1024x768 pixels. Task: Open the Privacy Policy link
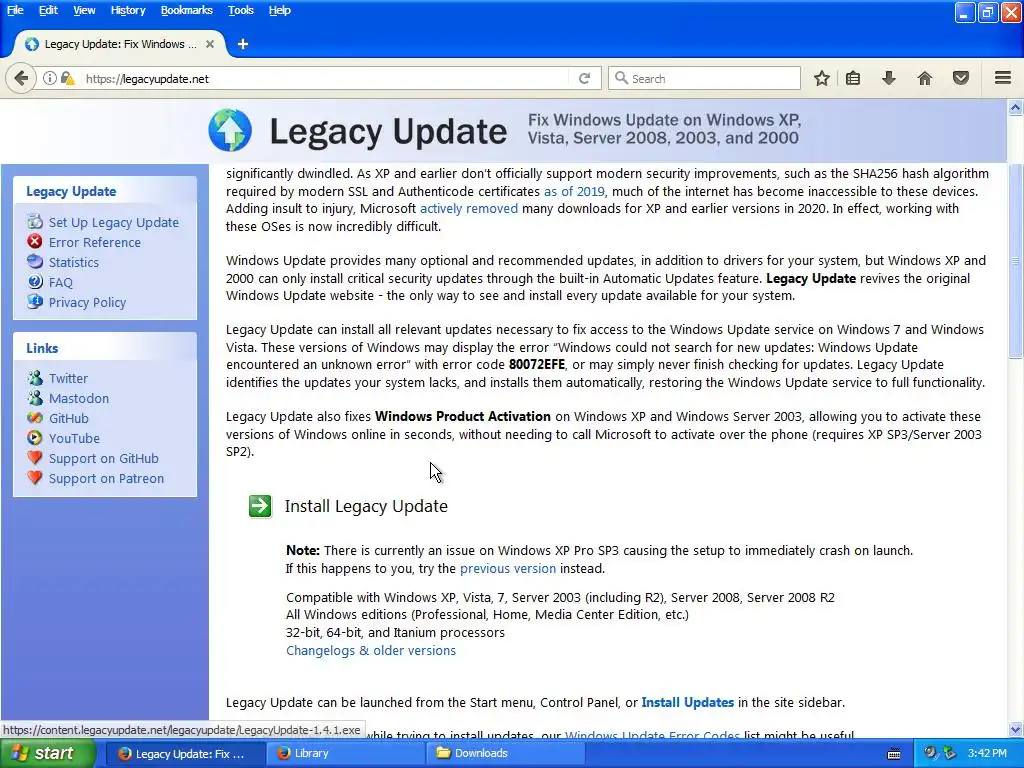(x=88, y=302)
